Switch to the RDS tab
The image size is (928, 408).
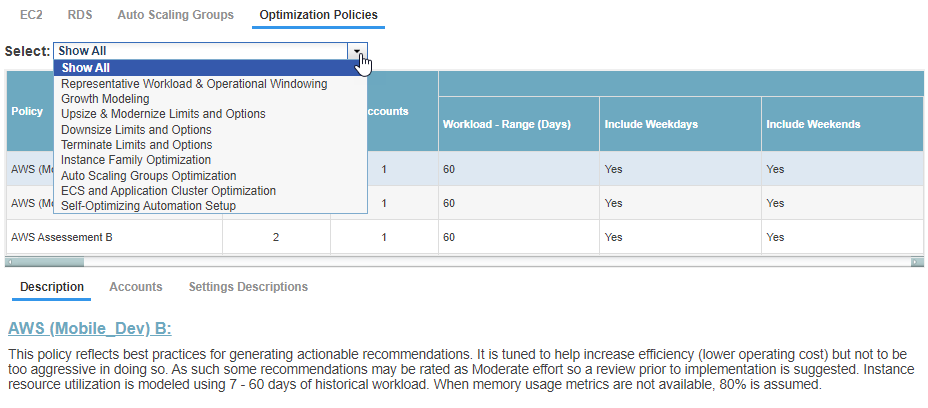point(80,15)
